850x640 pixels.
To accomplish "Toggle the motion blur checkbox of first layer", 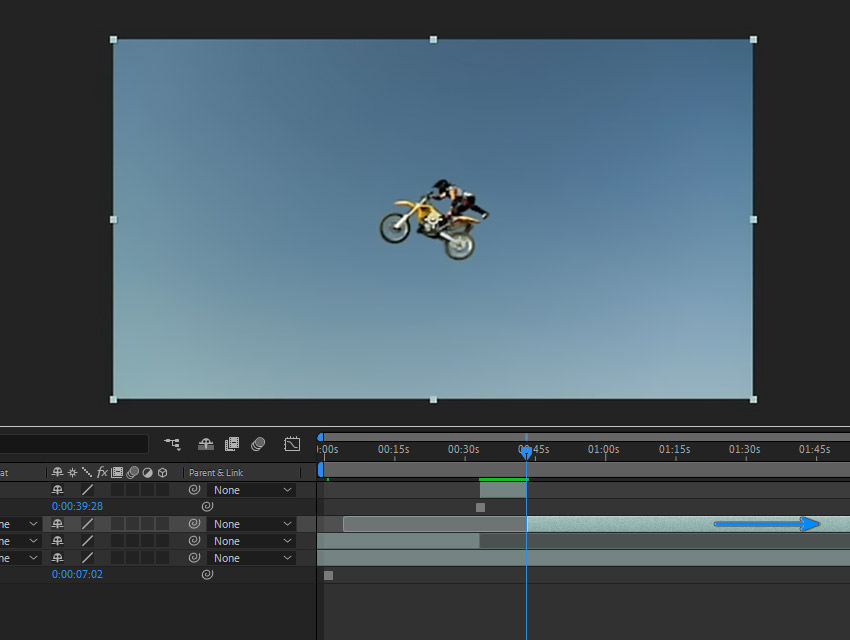I will tap(132, 490).
